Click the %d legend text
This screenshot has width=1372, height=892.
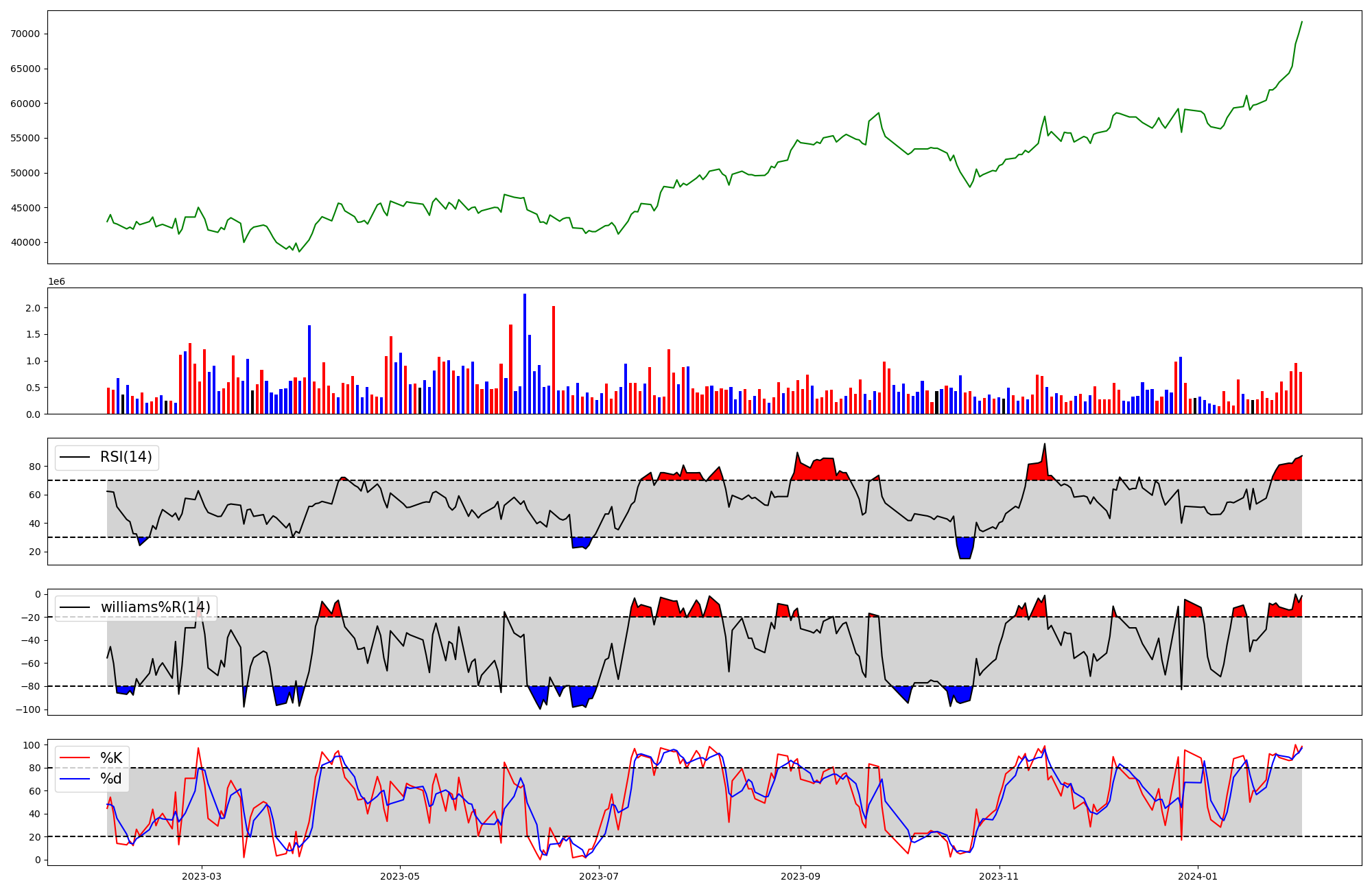(x=111, y=779)
